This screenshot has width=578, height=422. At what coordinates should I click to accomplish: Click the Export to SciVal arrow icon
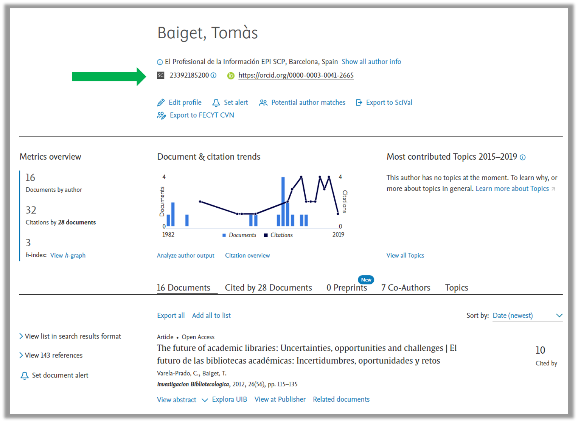[359, 102]
